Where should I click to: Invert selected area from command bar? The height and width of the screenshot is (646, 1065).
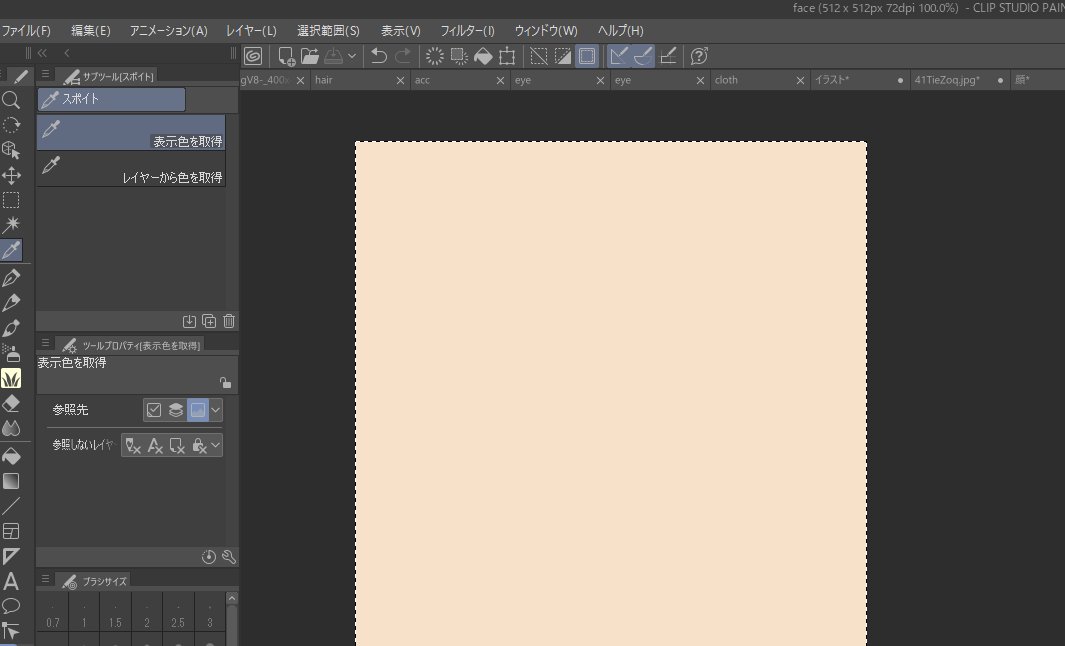(x=562, y=56)
